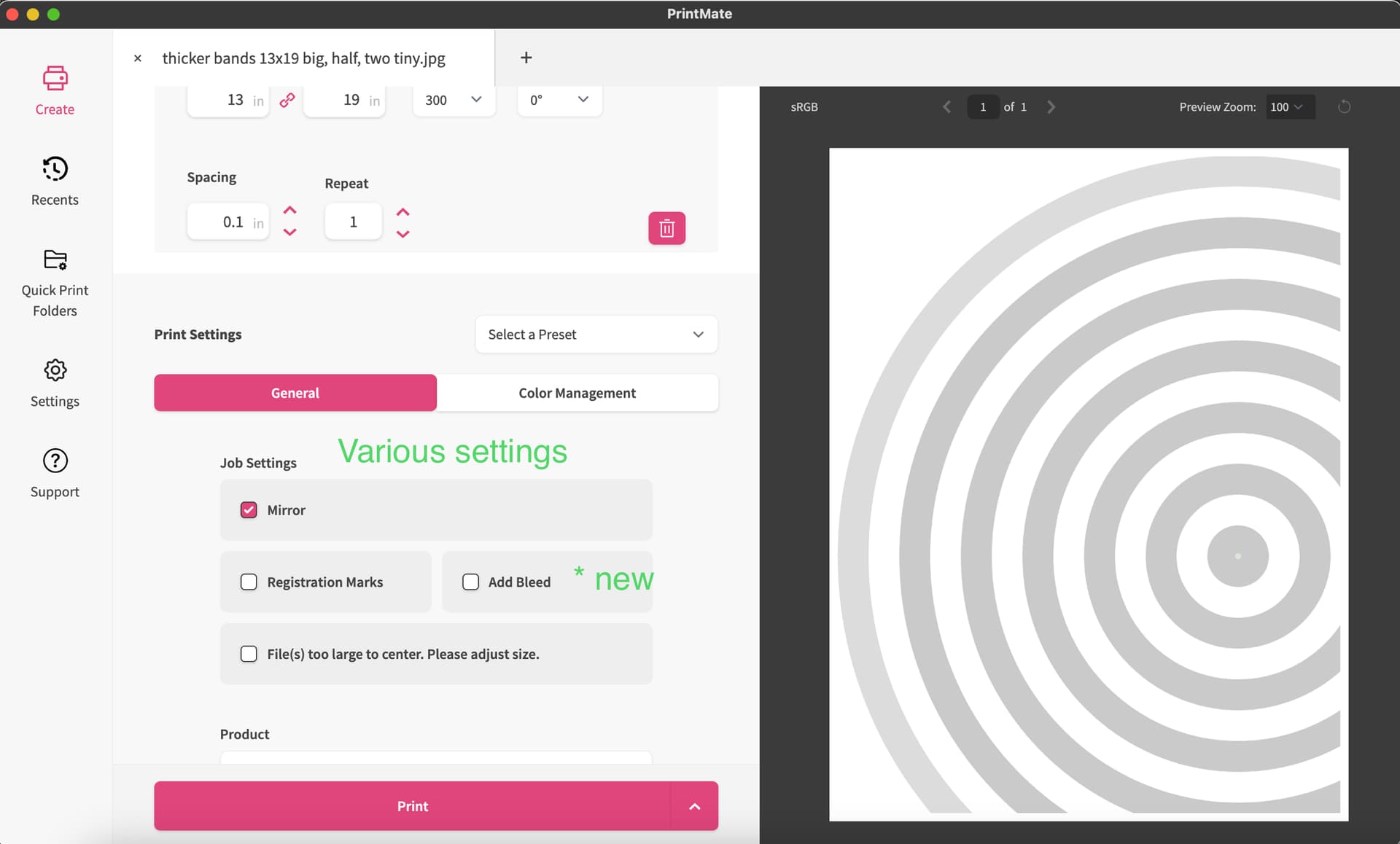Screen dimensions: 1400x844
Task: Click the Product label
Action: point(244,734)
